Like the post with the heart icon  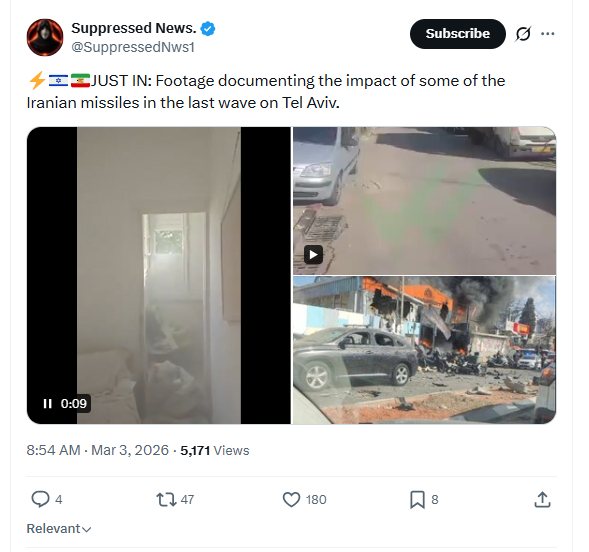291,499
